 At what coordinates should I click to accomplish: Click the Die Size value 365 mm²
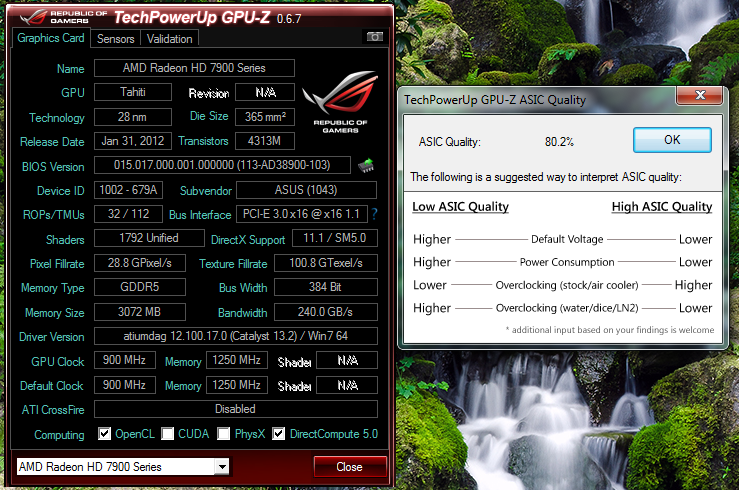click(265, 117)
